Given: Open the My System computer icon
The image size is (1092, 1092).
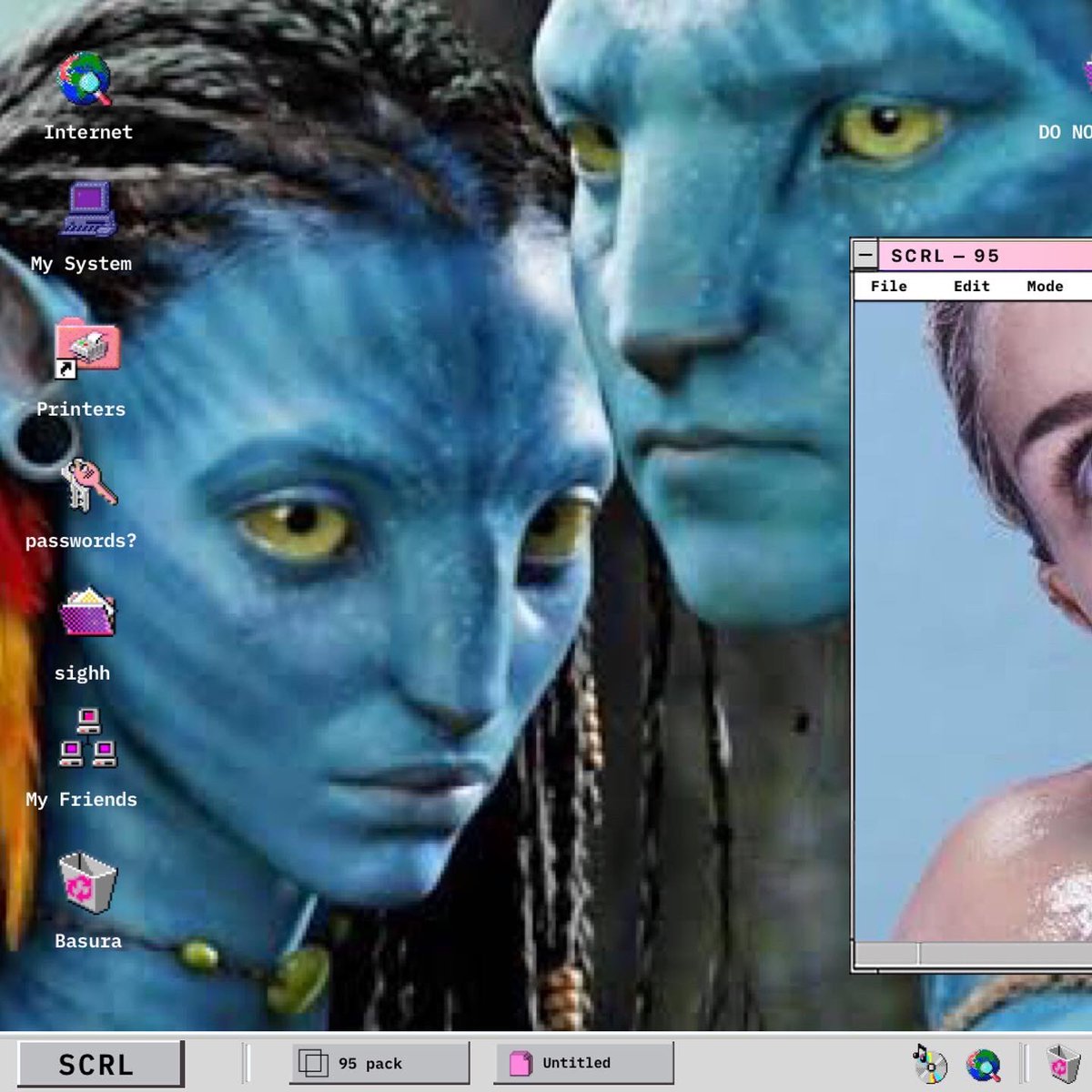Looking at the screenshot, I should [89, 209].
